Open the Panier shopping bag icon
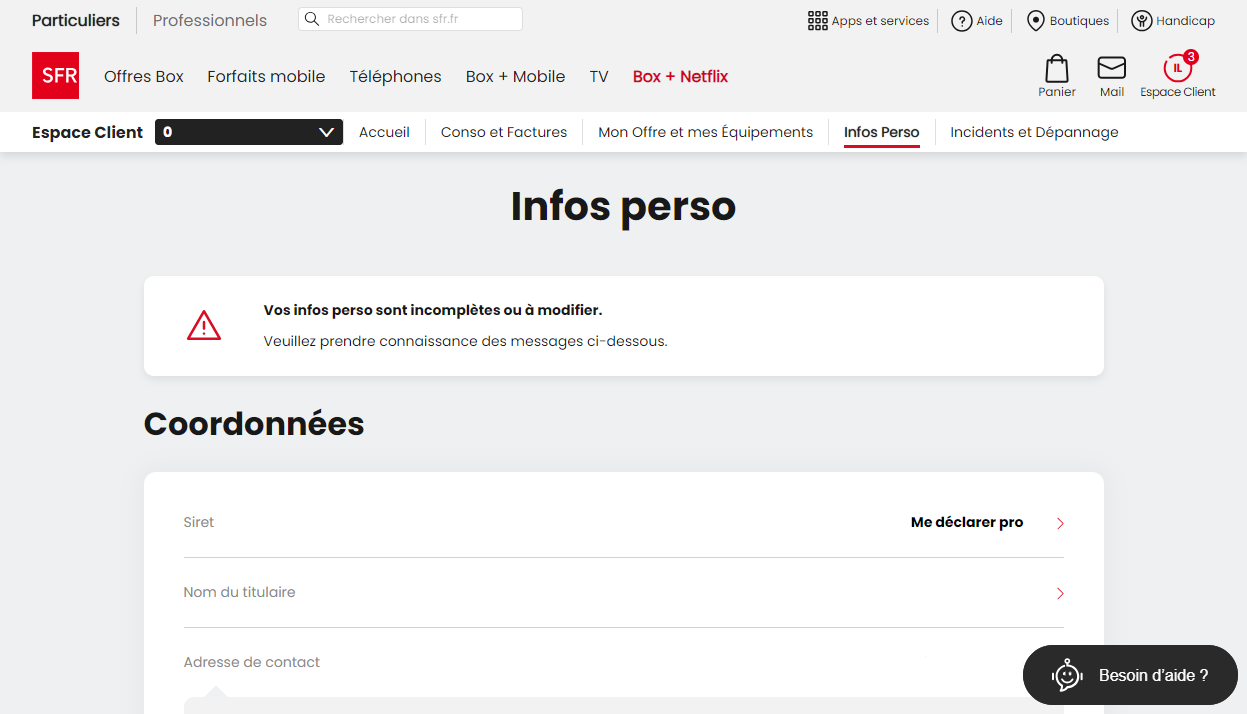Image resolution: width=1247 pixels, height=714 pixels. (1057, 68)
